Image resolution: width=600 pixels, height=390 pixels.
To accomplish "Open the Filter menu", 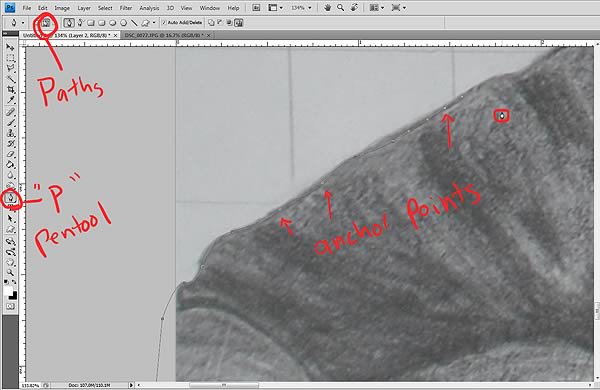I will [126, 8].
